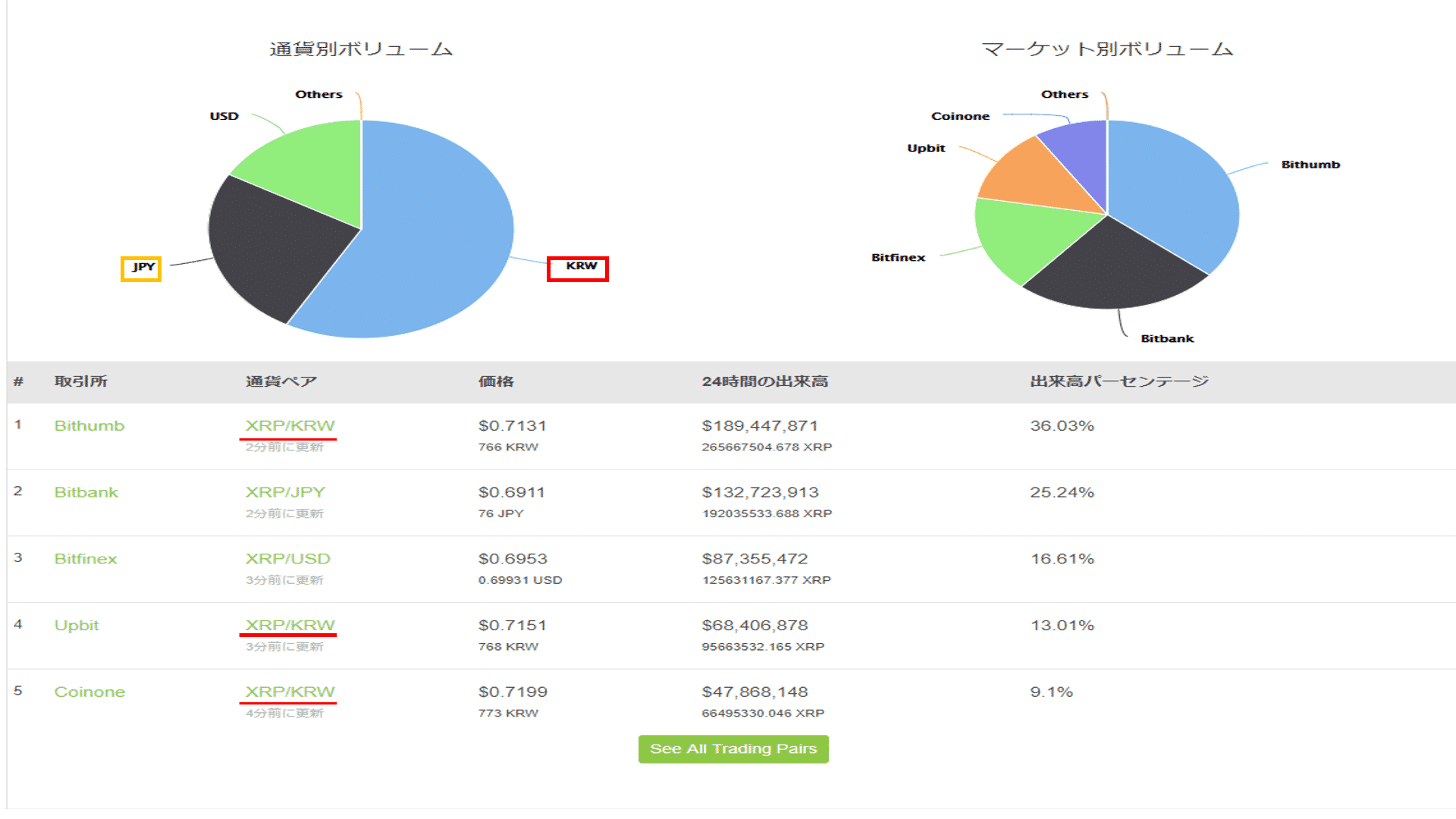
Task: Click the 773 KRW local price
Action: [508, 714]
